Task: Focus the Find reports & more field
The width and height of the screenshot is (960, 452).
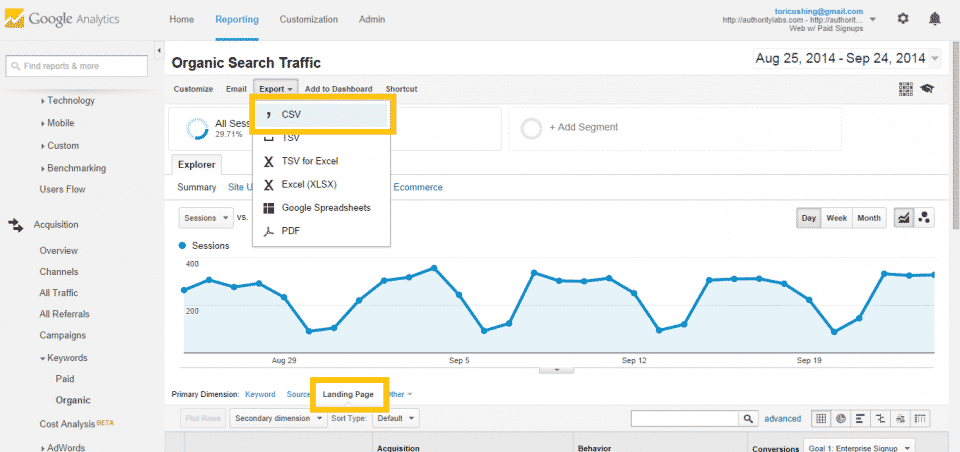Action: [77, 66]
